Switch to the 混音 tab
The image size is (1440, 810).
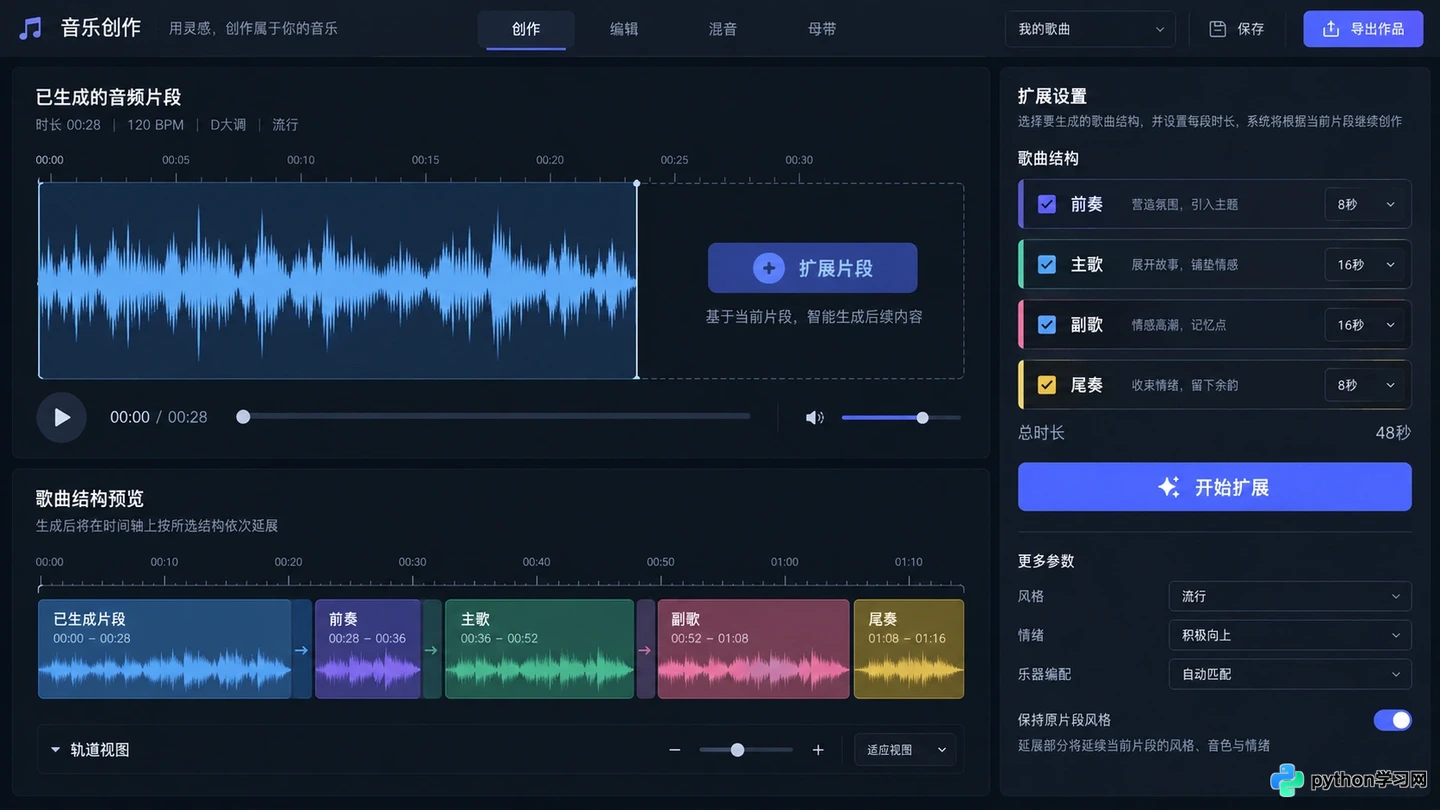(x=723, y=29)
